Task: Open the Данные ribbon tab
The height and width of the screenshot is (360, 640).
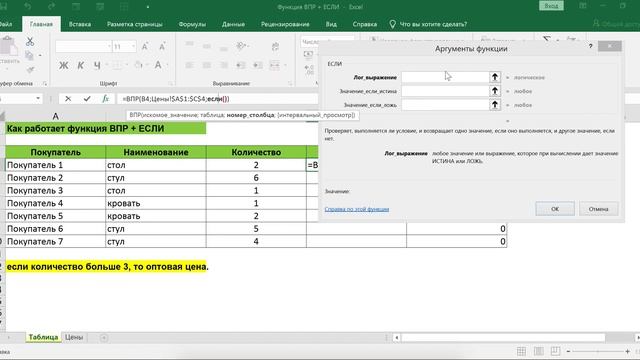Action: point(233,24)
